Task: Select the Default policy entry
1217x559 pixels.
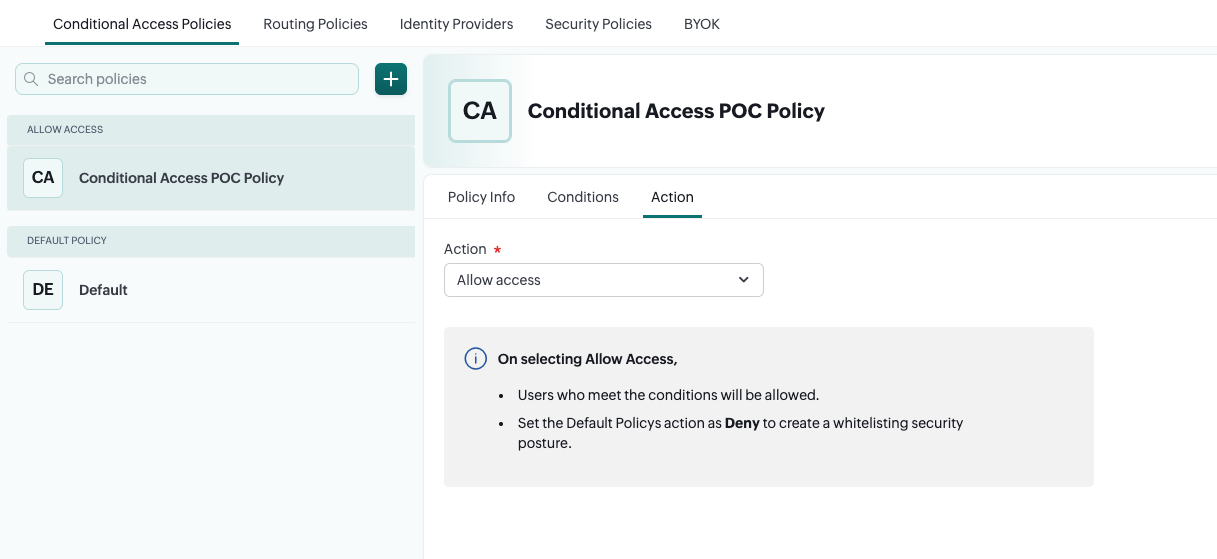Action: point(104,290)
